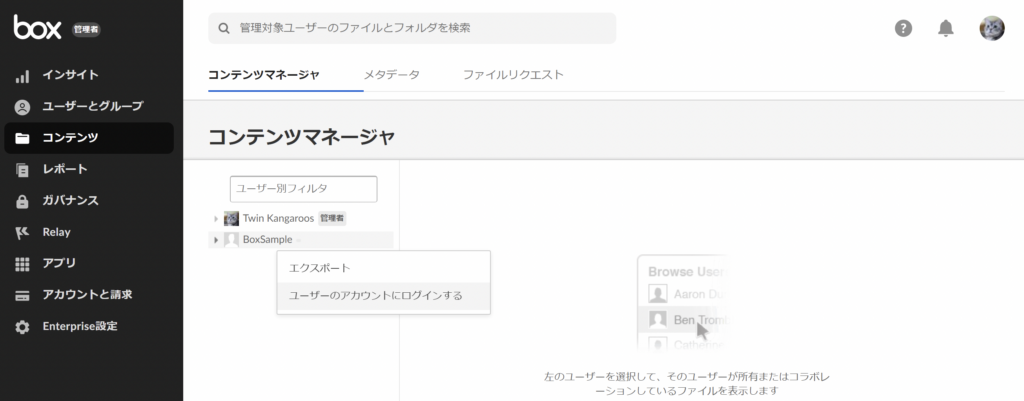1024x401 pixels.
Task: Open the help question mark icon
Action: (x=903, y=28)
